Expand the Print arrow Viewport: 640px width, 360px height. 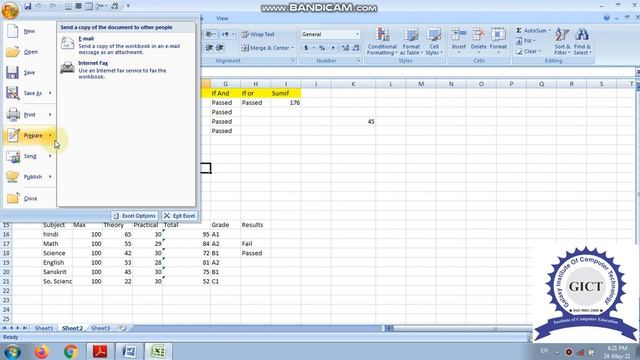pos(50,115)
